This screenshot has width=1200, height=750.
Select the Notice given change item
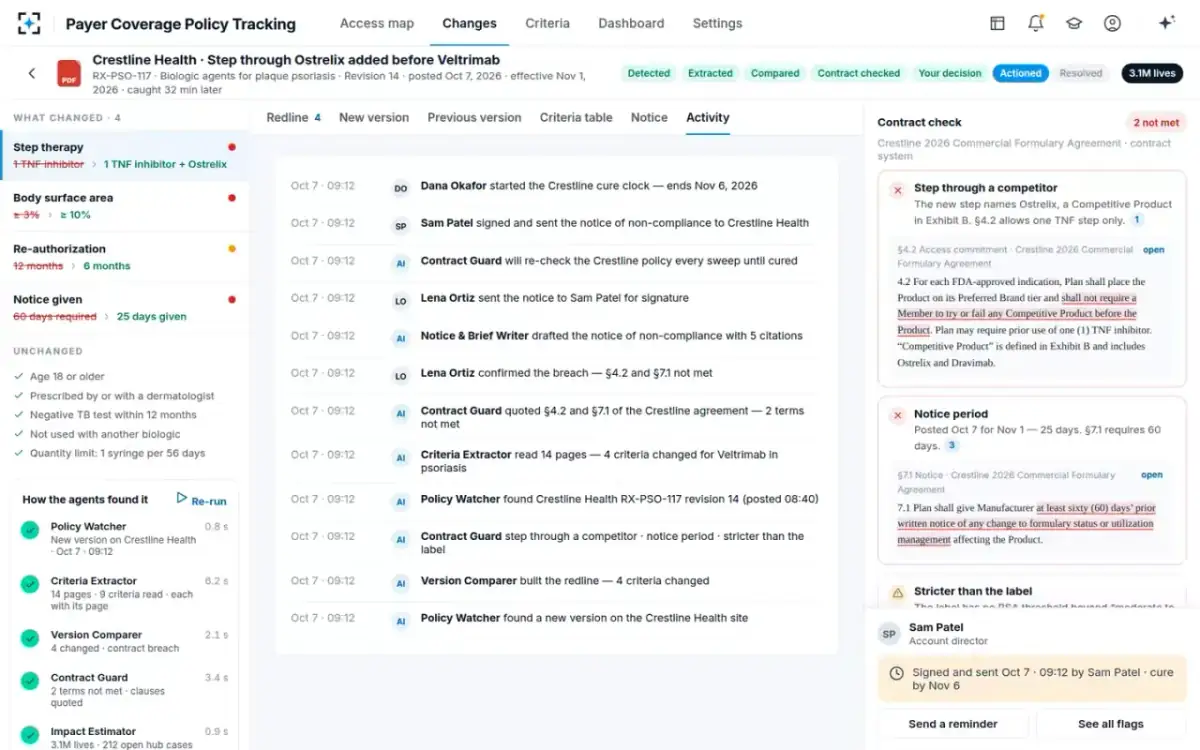[x=124, y=308]
